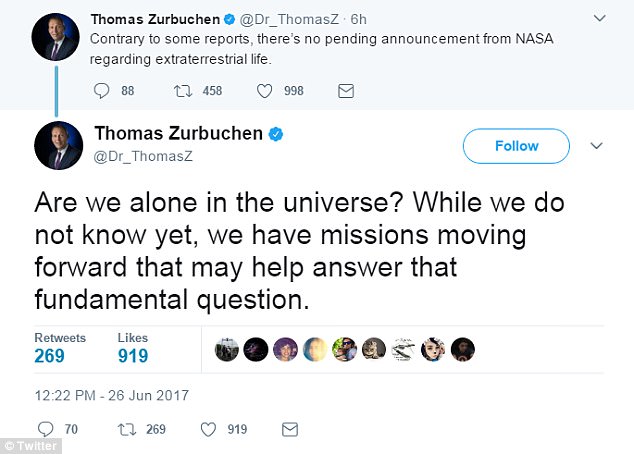View the 919 Likes list
This screenshot has height=454, width=634.
click(133, 348)
